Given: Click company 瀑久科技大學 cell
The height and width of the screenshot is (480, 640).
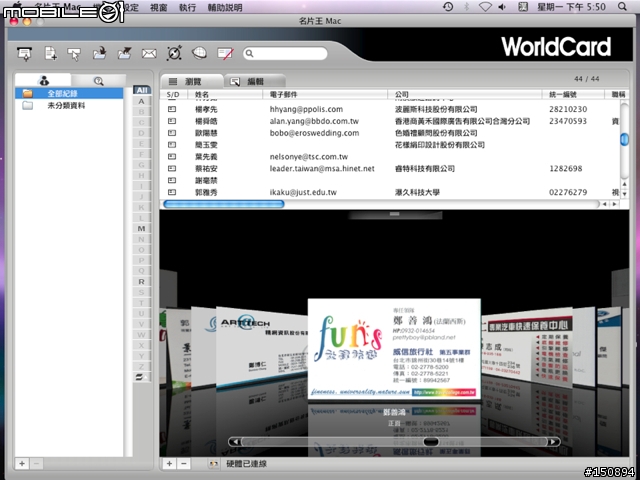Looking at the screenshot, I should [x=417, y=192].
